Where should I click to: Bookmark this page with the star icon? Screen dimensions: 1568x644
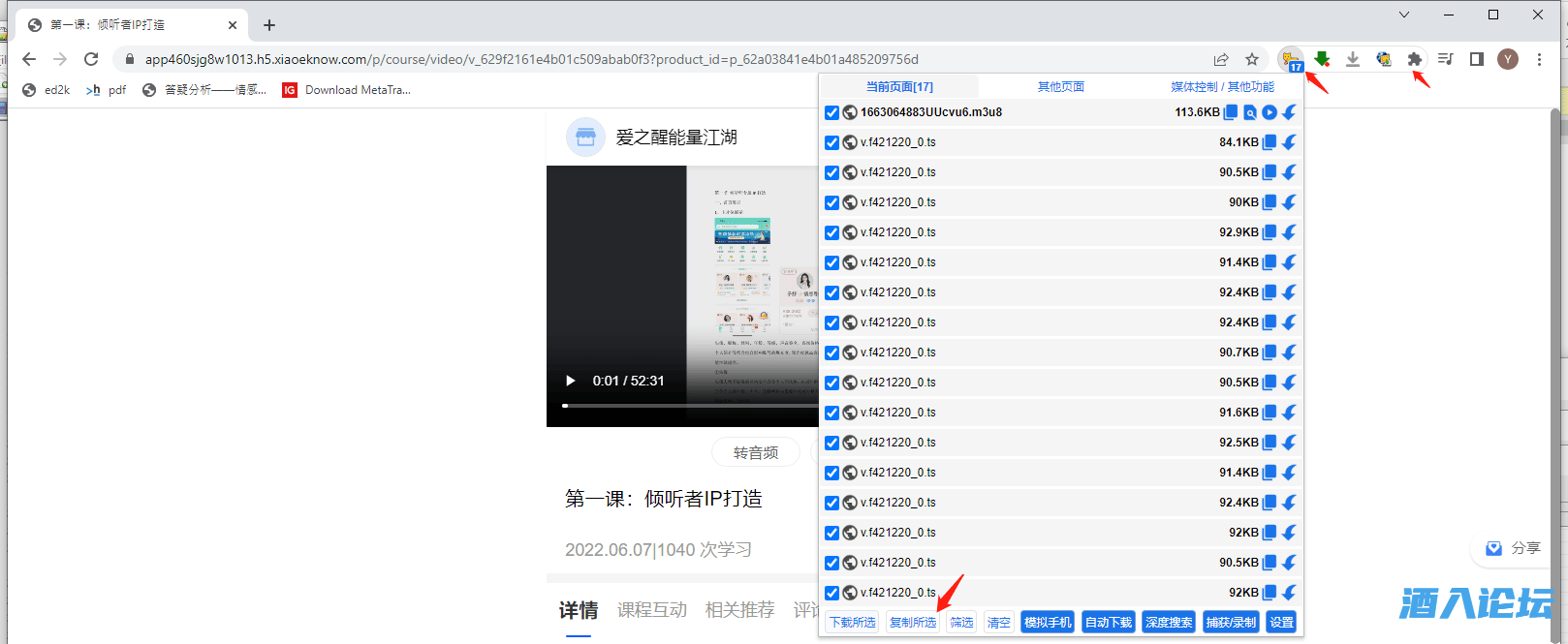tap(1252, 59)
